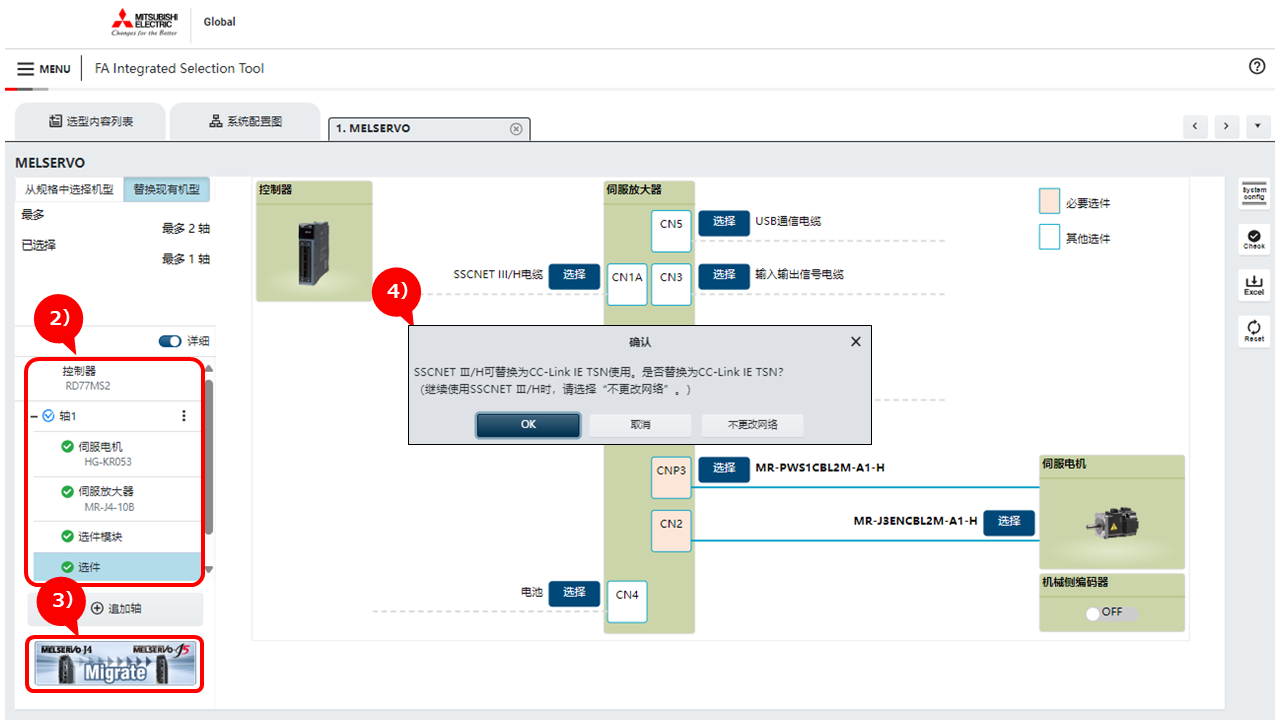Go to previous tab with left arrow
This screenshot has width=1280, height=720.
click(1195, 127)
